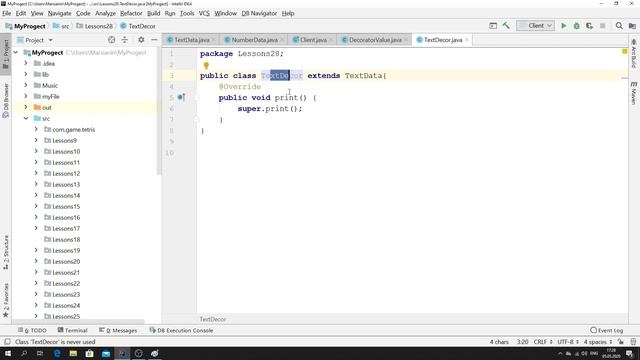
Task: Toggle the 1: Project side tab
Action: click(x=6, y=54)
